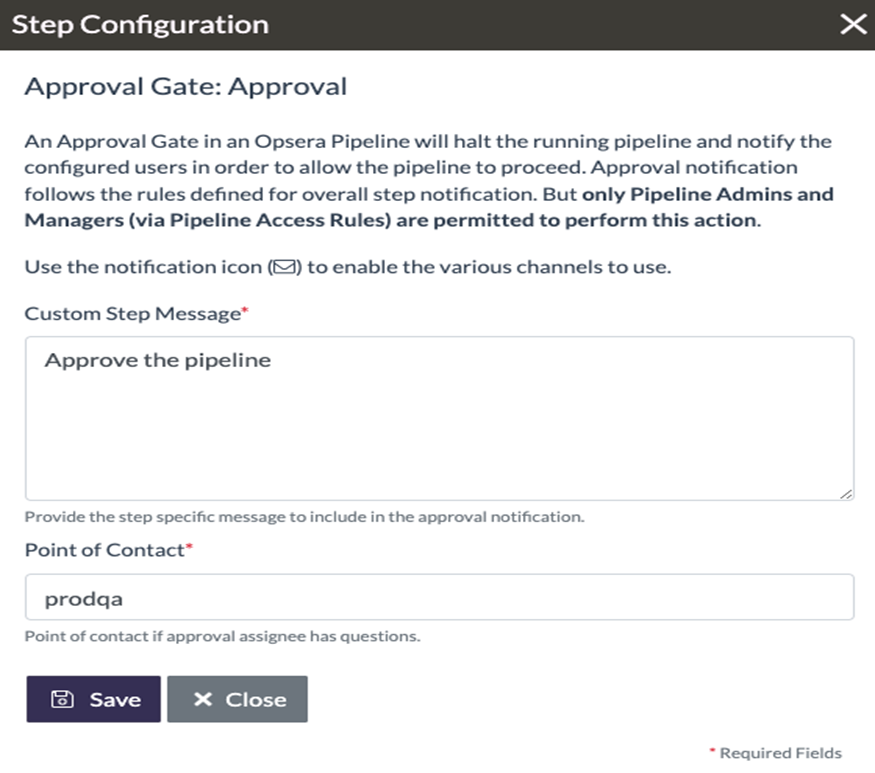This screenshot has height=773, width=875.
Task: Focus the Custom Step Message text area
Action: (440, 418)
